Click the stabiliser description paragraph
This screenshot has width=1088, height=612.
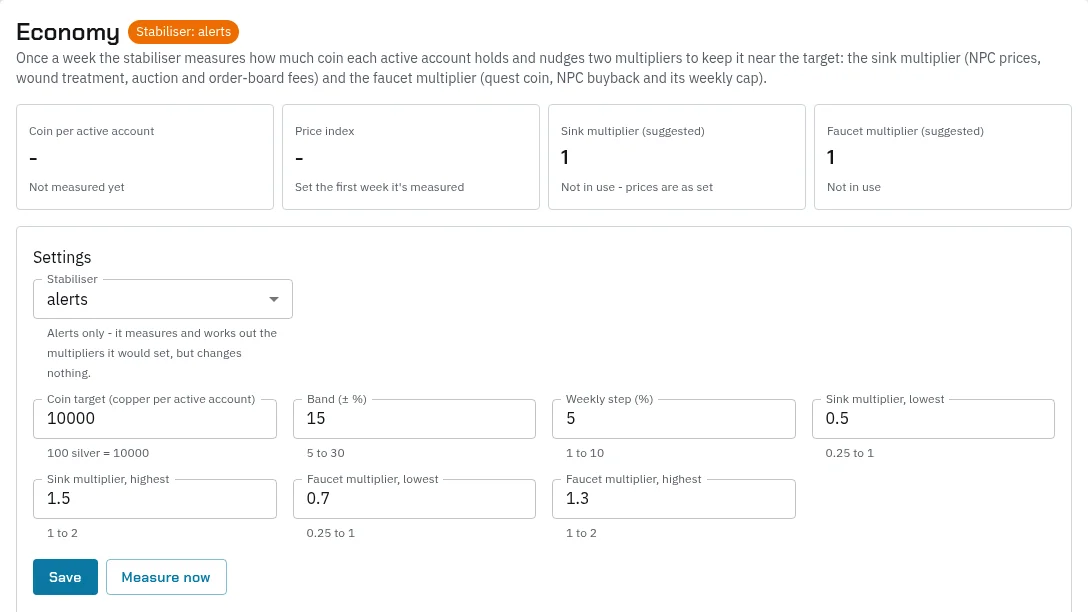529,68
